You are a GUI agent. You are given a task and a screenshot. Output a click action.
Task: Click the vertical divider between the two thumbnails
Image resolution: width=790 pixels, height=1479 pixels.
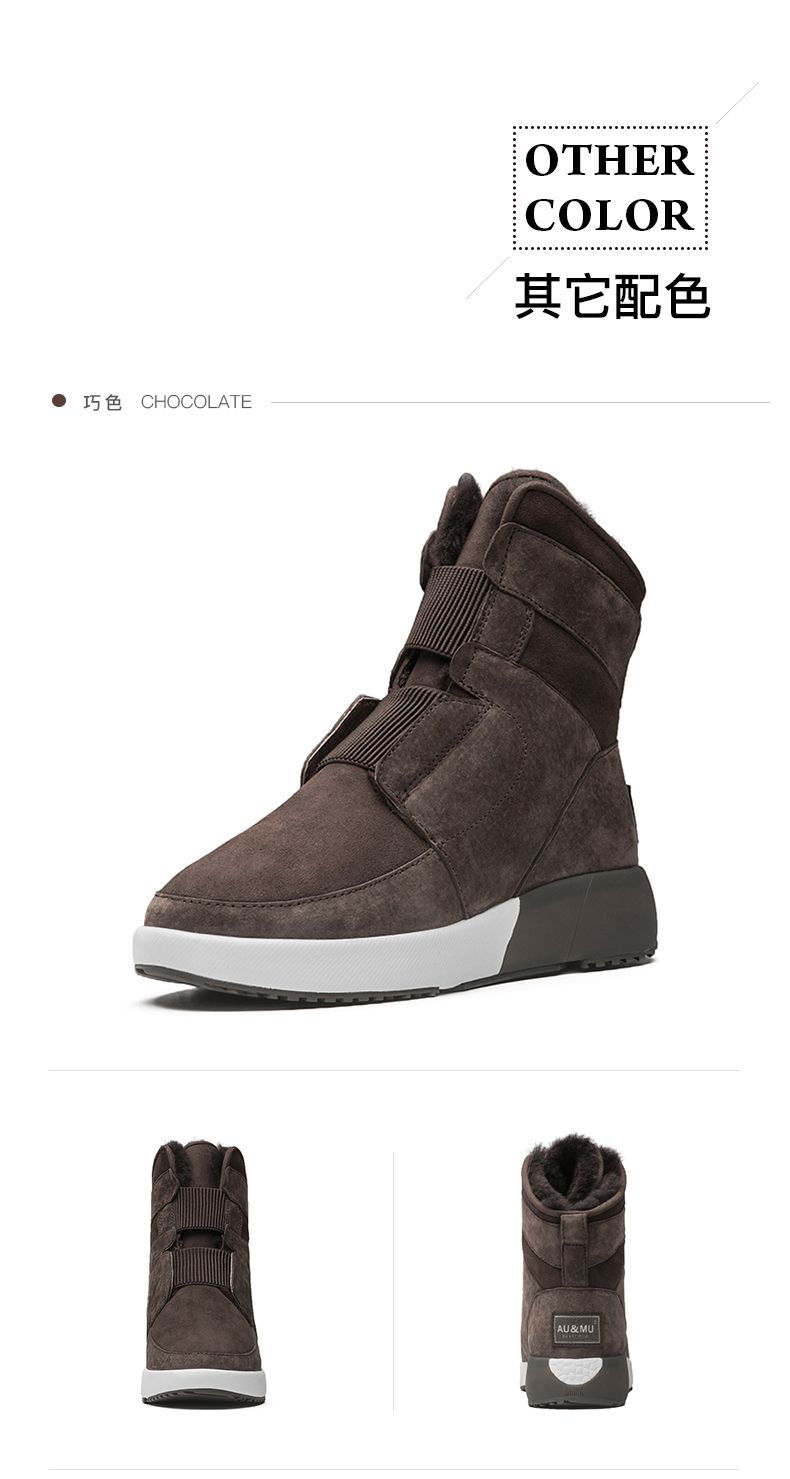(x=393, y=1280)
